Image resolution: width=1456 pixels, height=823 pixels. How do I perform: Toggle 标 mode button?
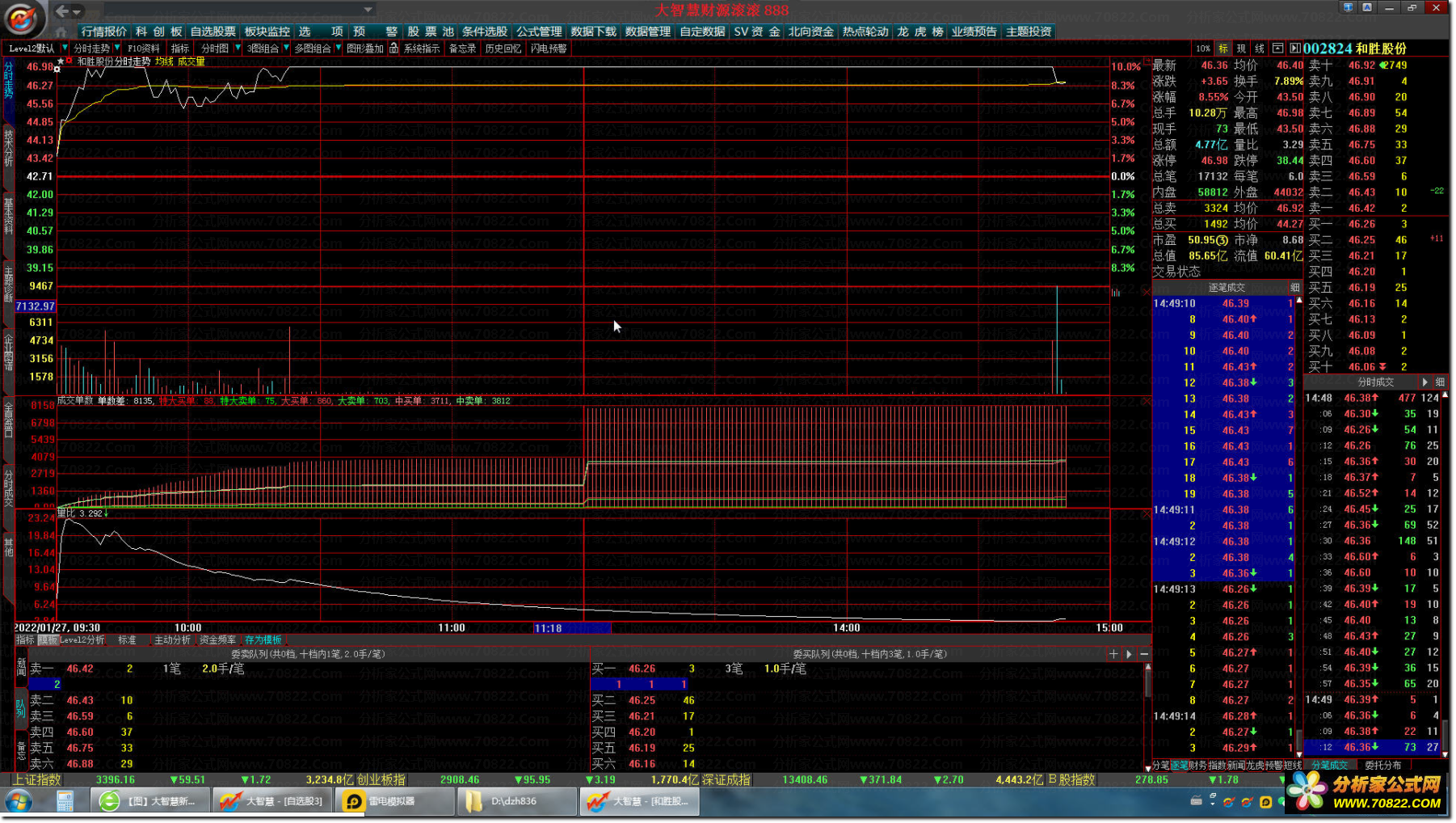[x=1223, y=49]
